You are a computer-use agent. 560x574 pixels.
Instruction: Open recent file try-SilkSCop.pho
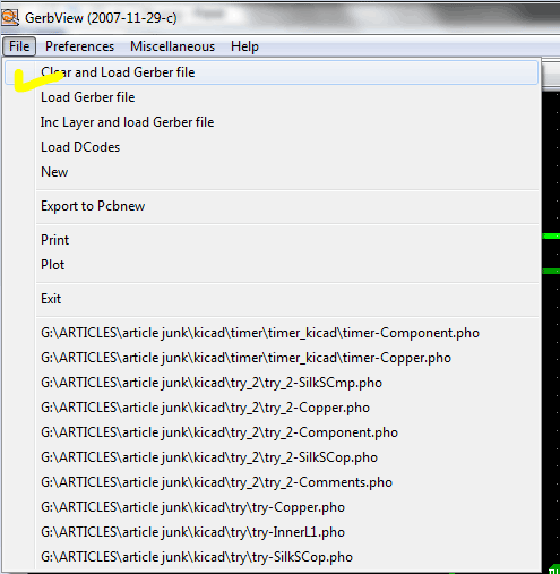[x=272, y=557]
